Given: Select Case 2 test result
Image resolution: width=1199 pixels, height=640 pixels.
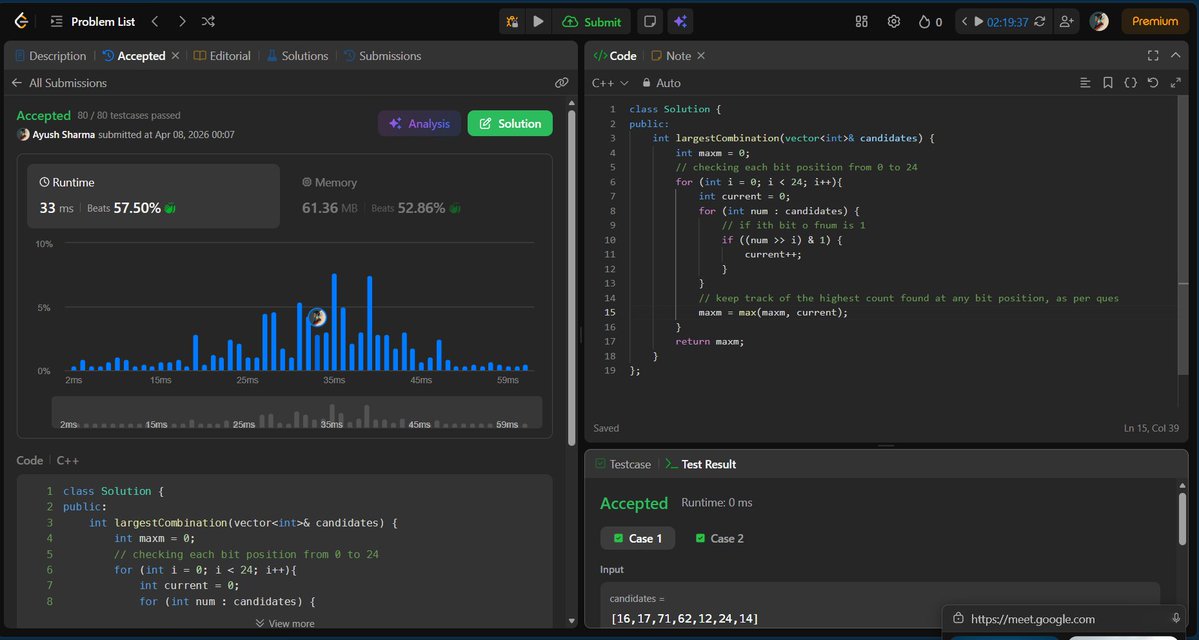Looking at the screenshot, I should coord(720,538).
